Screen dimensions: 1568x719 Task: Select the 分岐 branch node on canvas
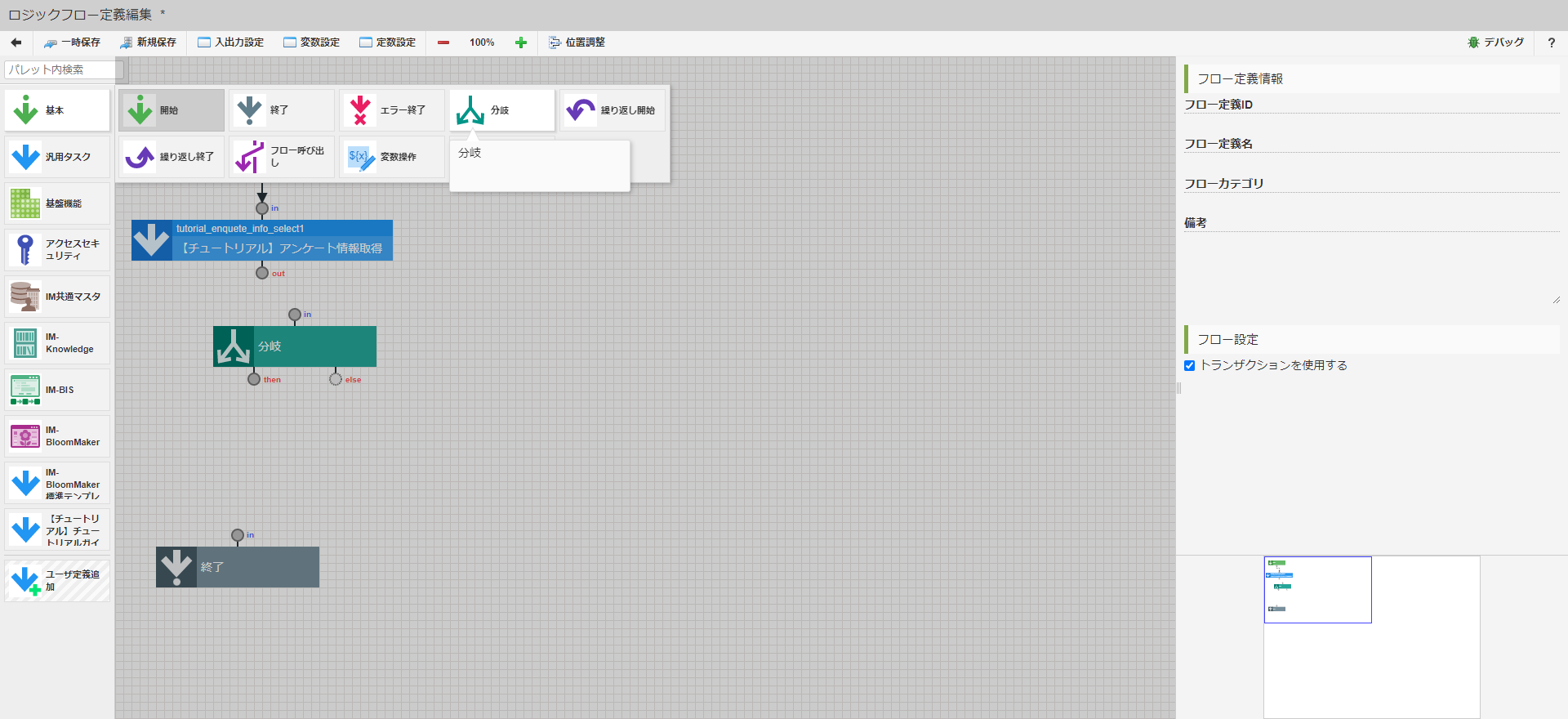(295, 346)
